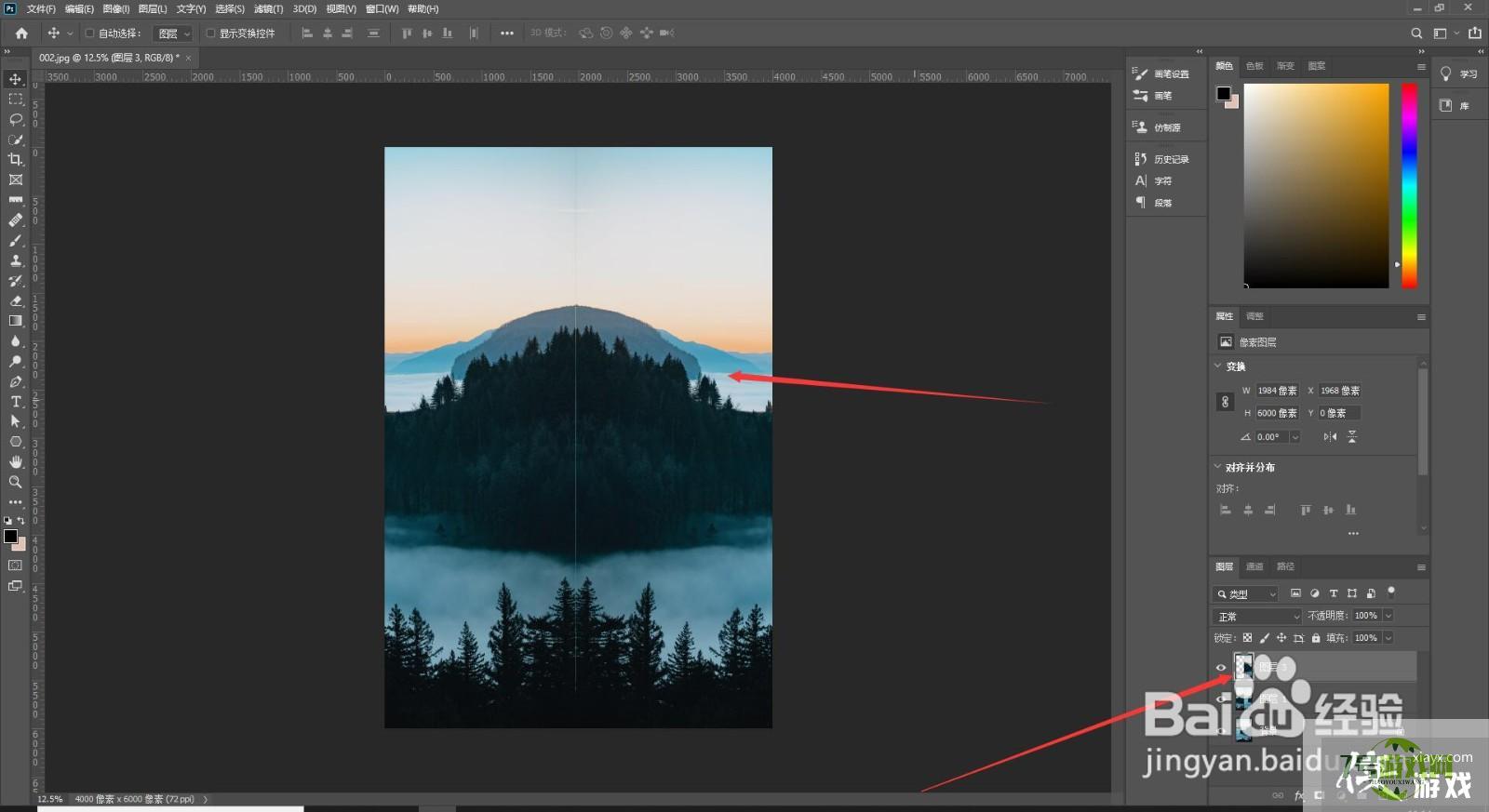Image resolution: width=1489 pixels, height=812 pixels.
Task: Open the search icon at top right
Action: tap(1416, 33)
